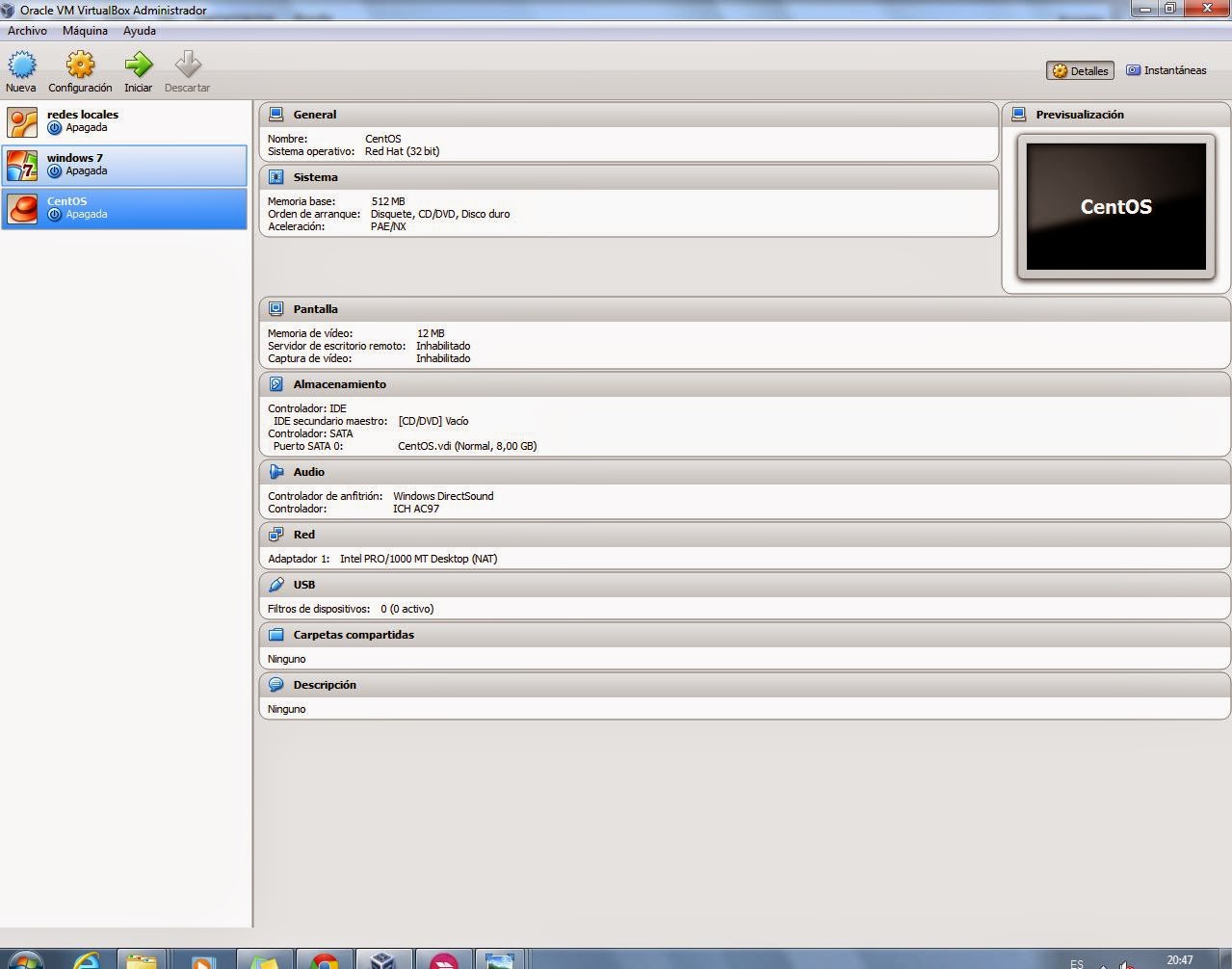Click the Descripción speech bubble icon
Viewport: 1232px width, 969px height.
(x=276, y=685)
